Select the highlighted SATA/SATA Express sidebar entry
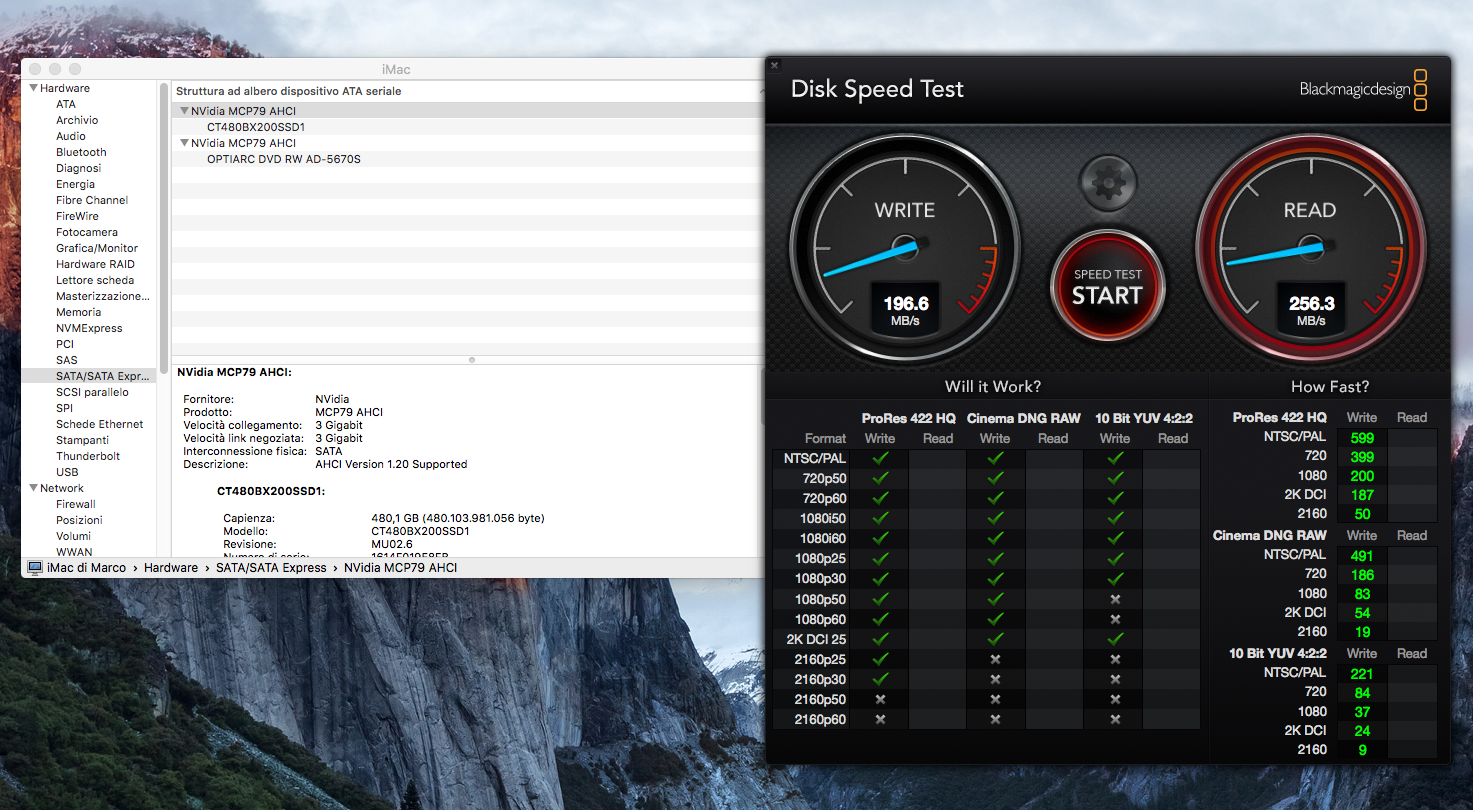This screenshot has width=1473, height=810. click(89, 376)
